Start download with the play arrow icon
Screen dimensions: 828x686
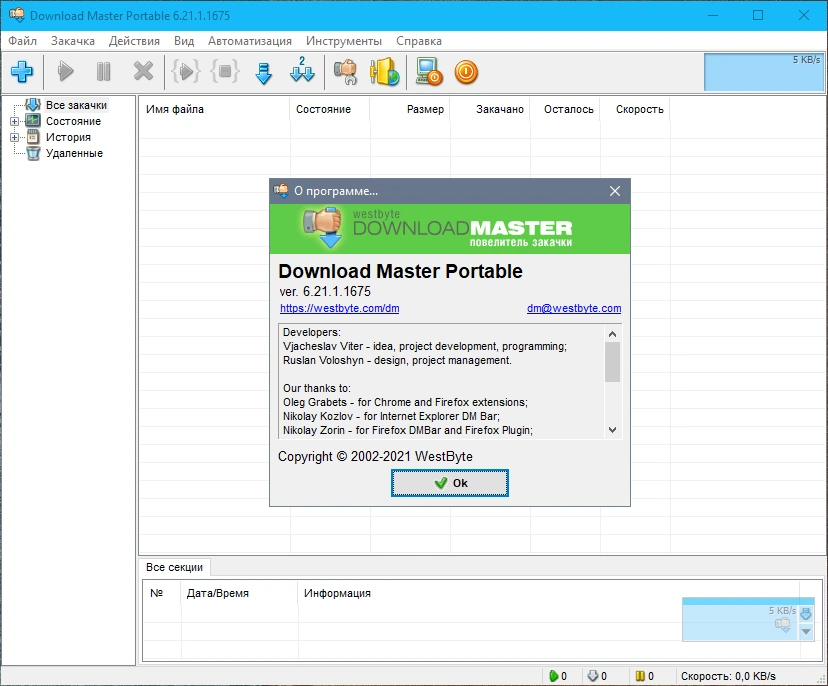tap(65, 71)
